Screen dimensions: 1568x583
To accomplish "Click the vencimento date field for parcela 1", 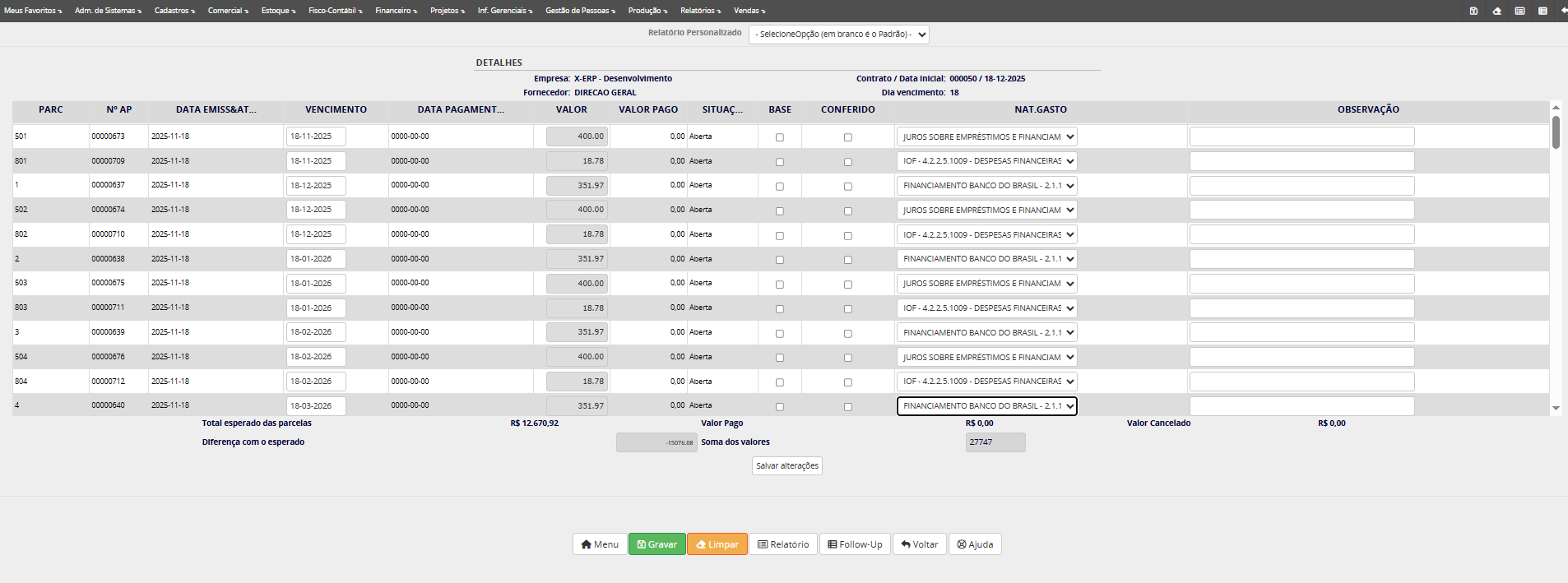I will (316, 186).
